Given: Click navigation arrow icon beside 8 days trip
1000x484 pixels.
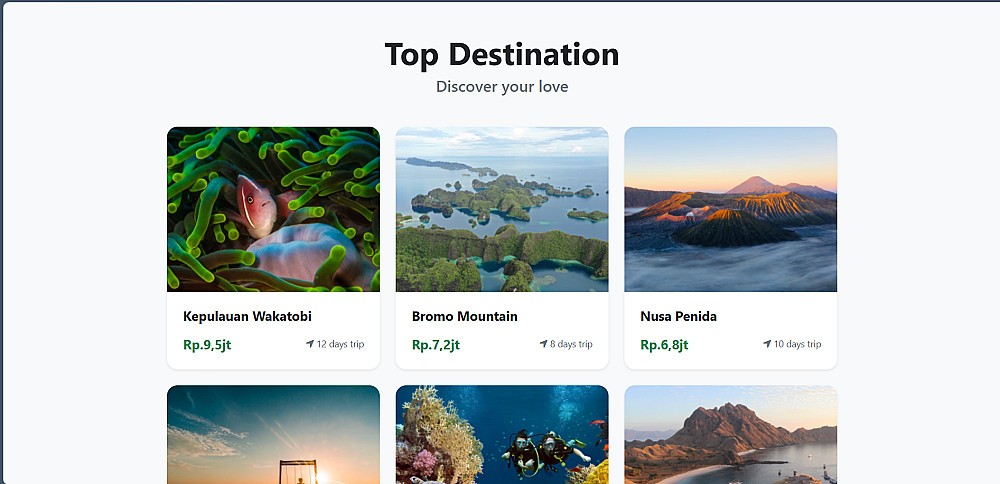Looking at the screenshot, I should coord(543,344).
